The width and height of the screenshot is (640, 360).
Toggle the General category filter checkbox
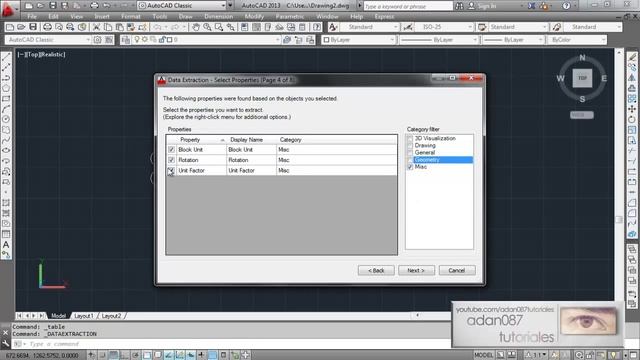410,153
